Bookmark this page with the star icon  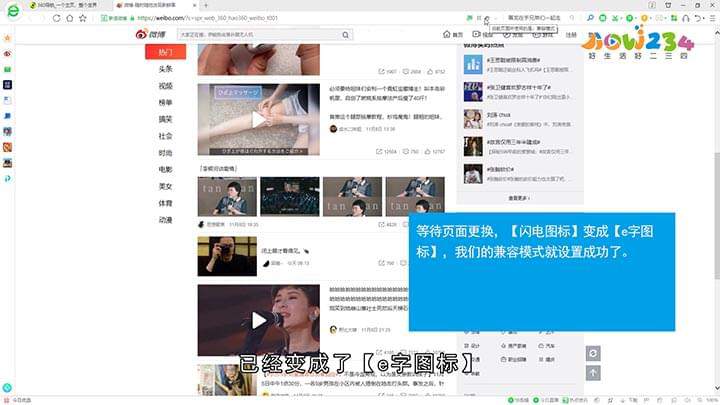83,18
